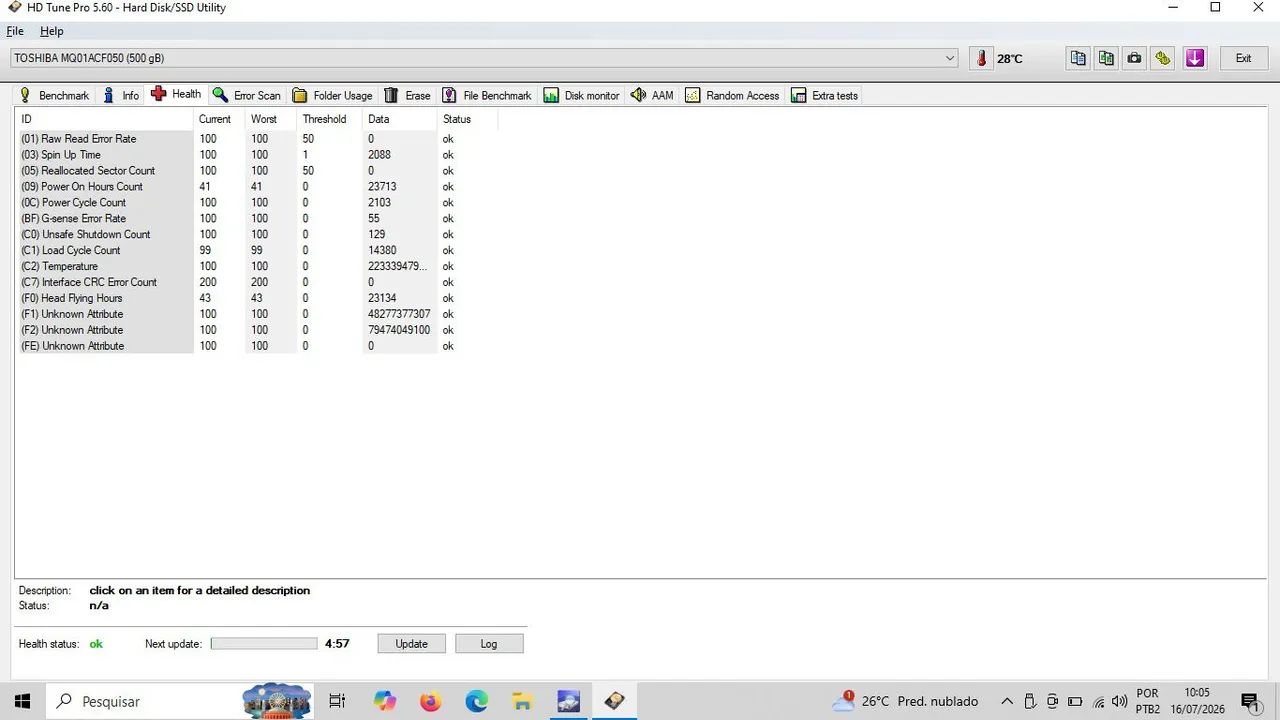Open the Wi-Fi network tray icon
This screenshot has height=720, width=1280.
(1099, 701)
